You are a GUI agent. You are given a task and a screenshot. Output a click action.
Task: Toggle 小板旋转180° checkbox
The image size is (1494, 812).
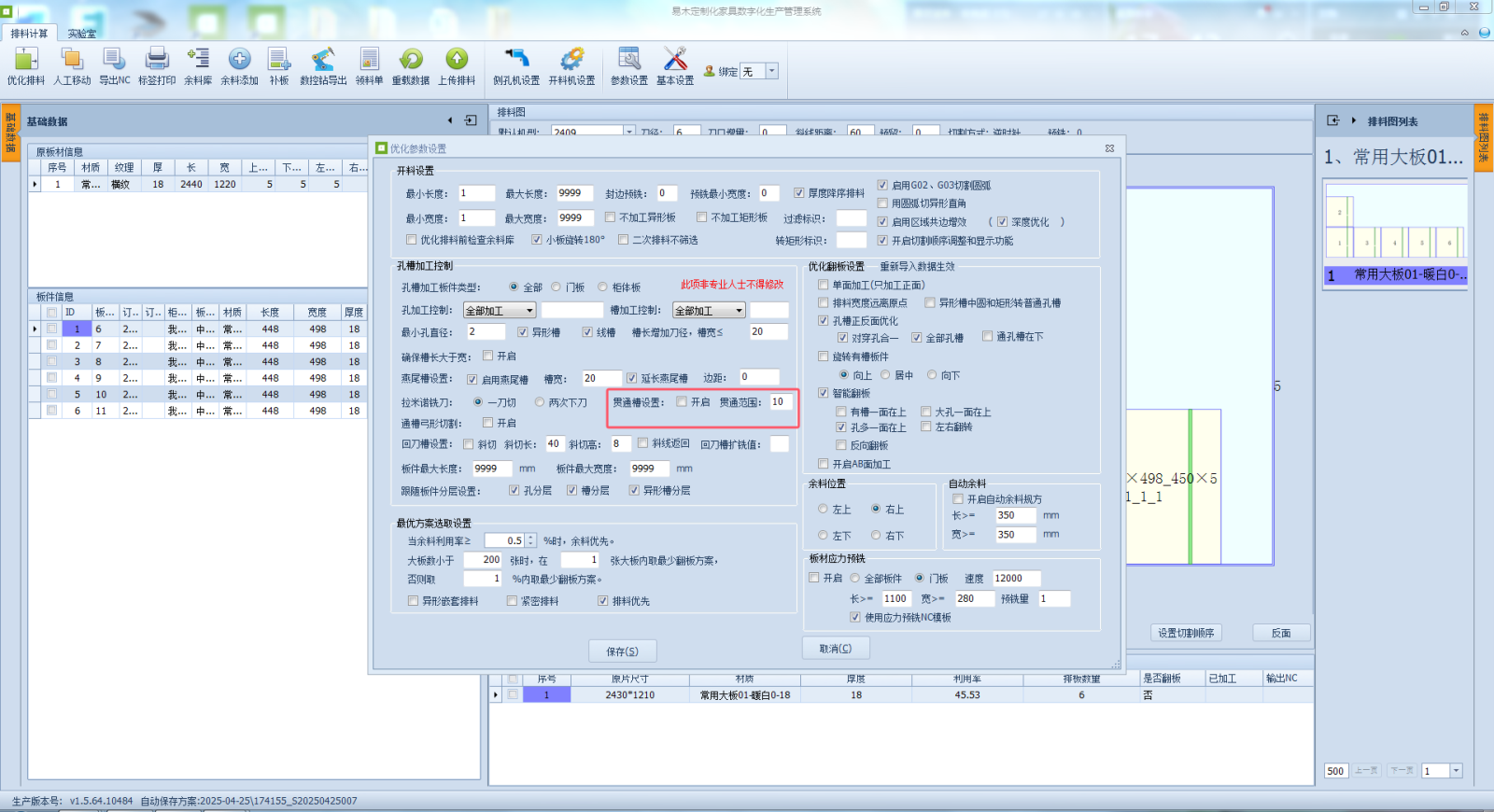(x=537, y=240)
